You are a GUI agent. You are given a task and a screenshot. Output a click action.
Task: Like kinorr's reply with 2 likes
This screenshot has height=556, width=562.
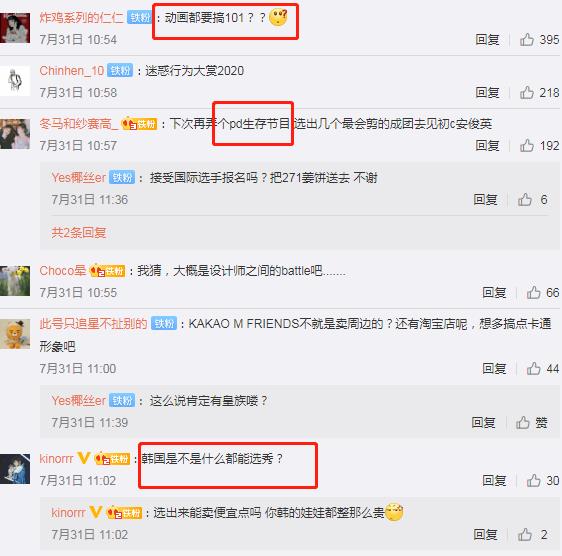coord(525,534)
